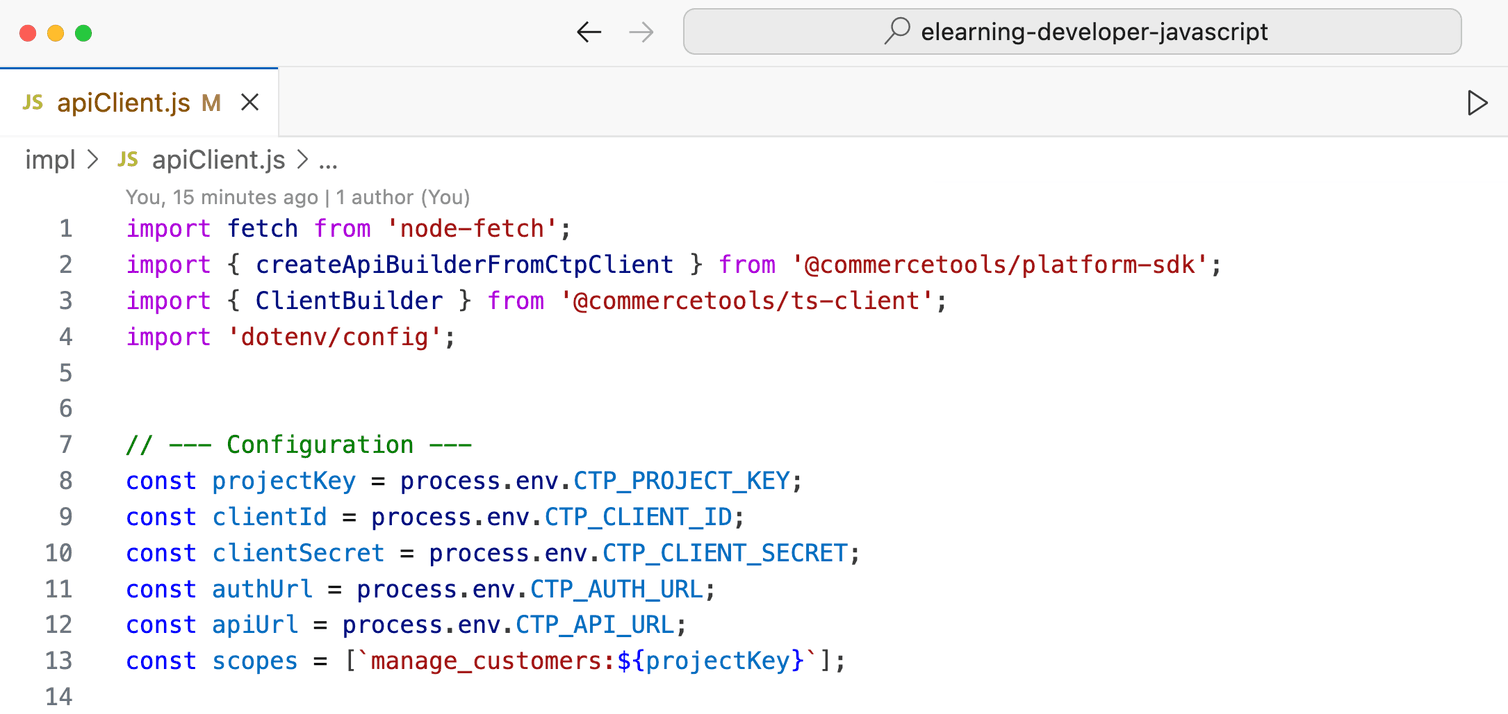Click the Go Forward arrow

tap(641, 32)
